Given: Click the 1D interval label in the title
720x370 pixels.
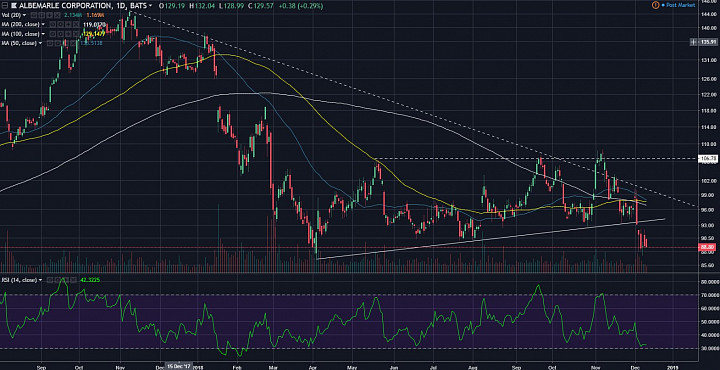Looking at the screenshot, I should [121, 6].
